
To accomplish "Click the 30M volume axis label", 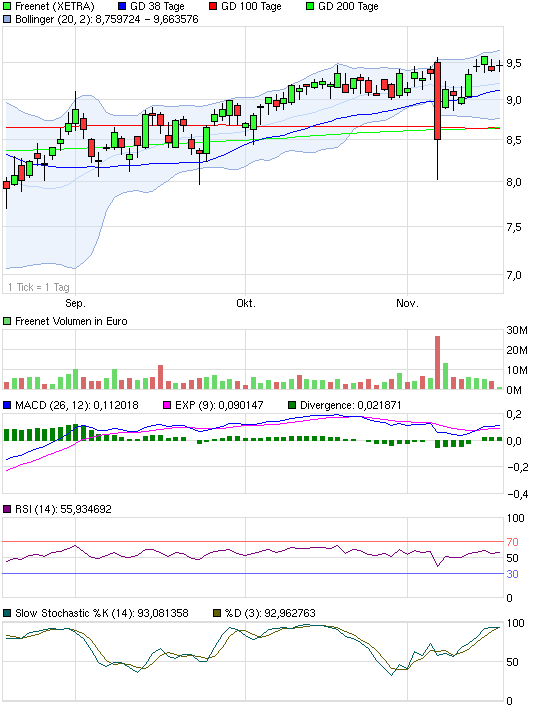I will tap(517, 331).
